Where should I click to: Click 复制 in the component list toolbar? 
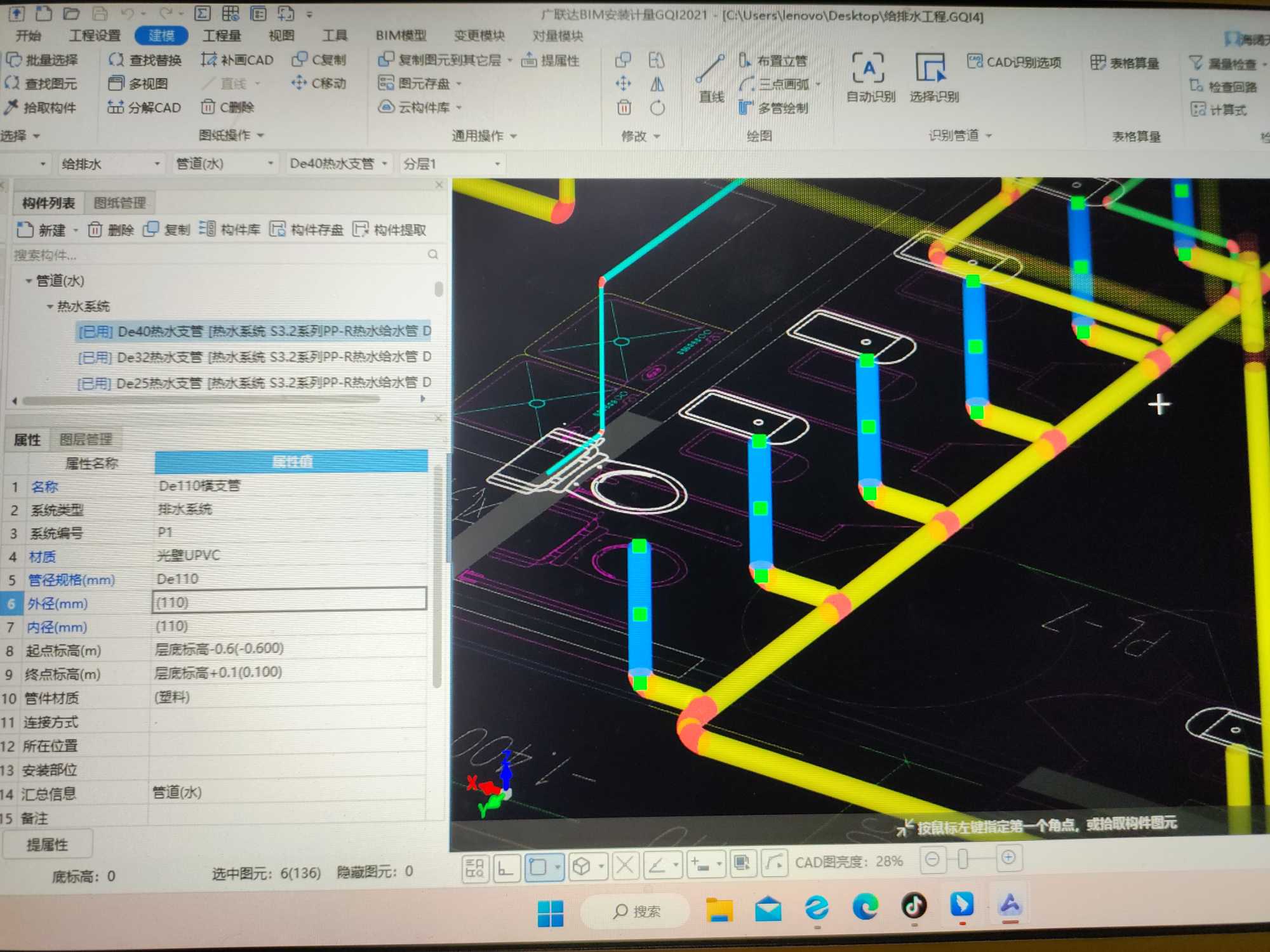pos(167,230)
